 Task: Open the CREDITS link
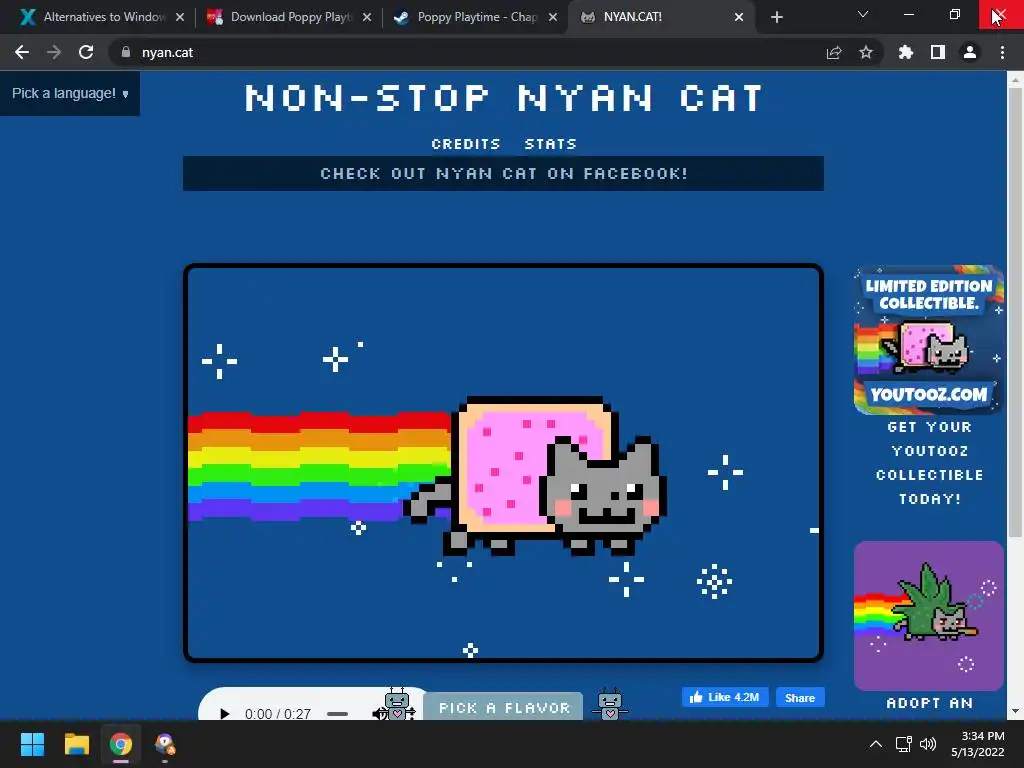click(x=466, y=144)
